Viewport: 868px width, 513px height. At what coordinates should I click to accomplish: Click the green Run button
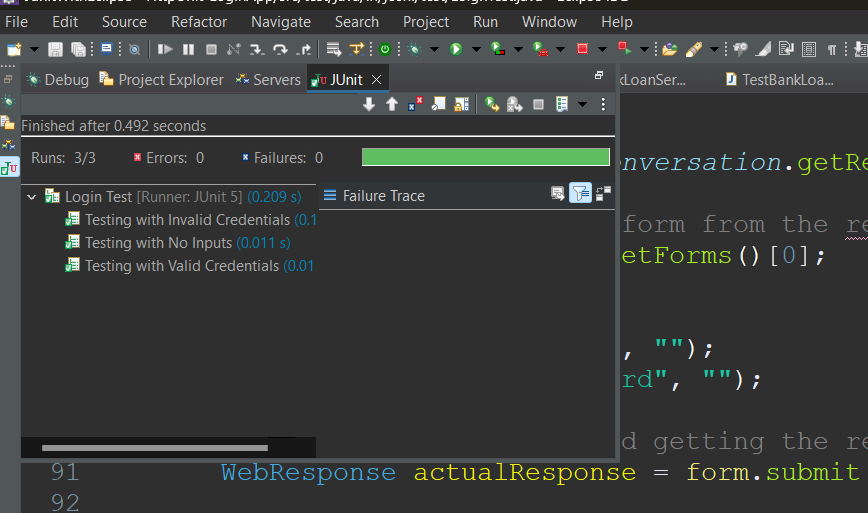pos(456,49)
